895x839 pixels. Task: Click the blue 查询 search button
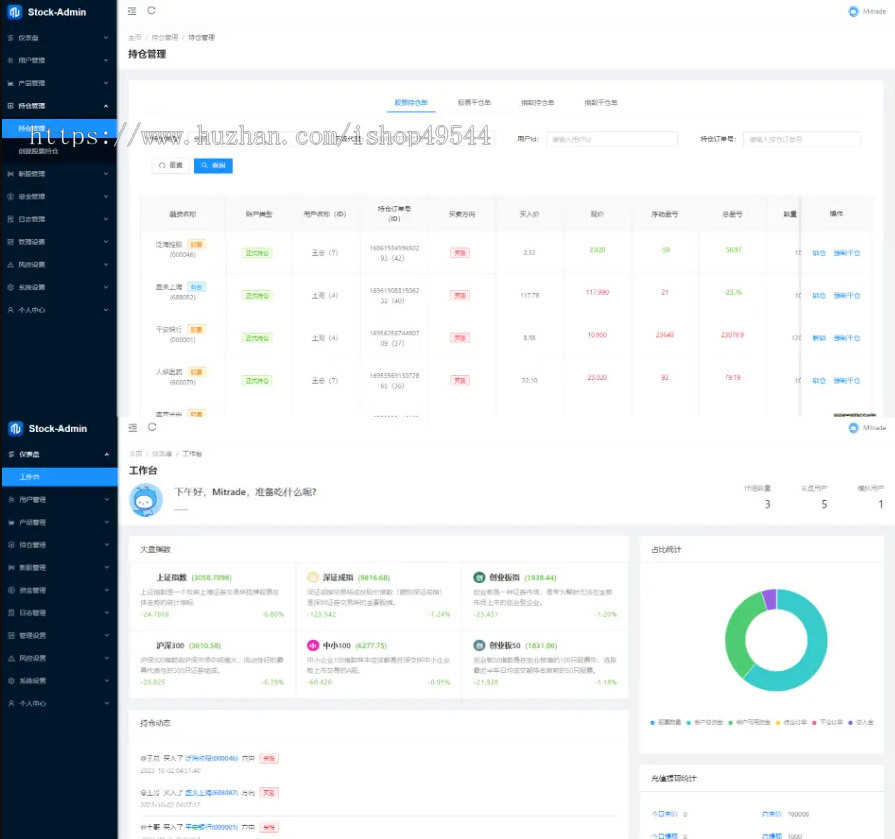click(x=213, y=166)
